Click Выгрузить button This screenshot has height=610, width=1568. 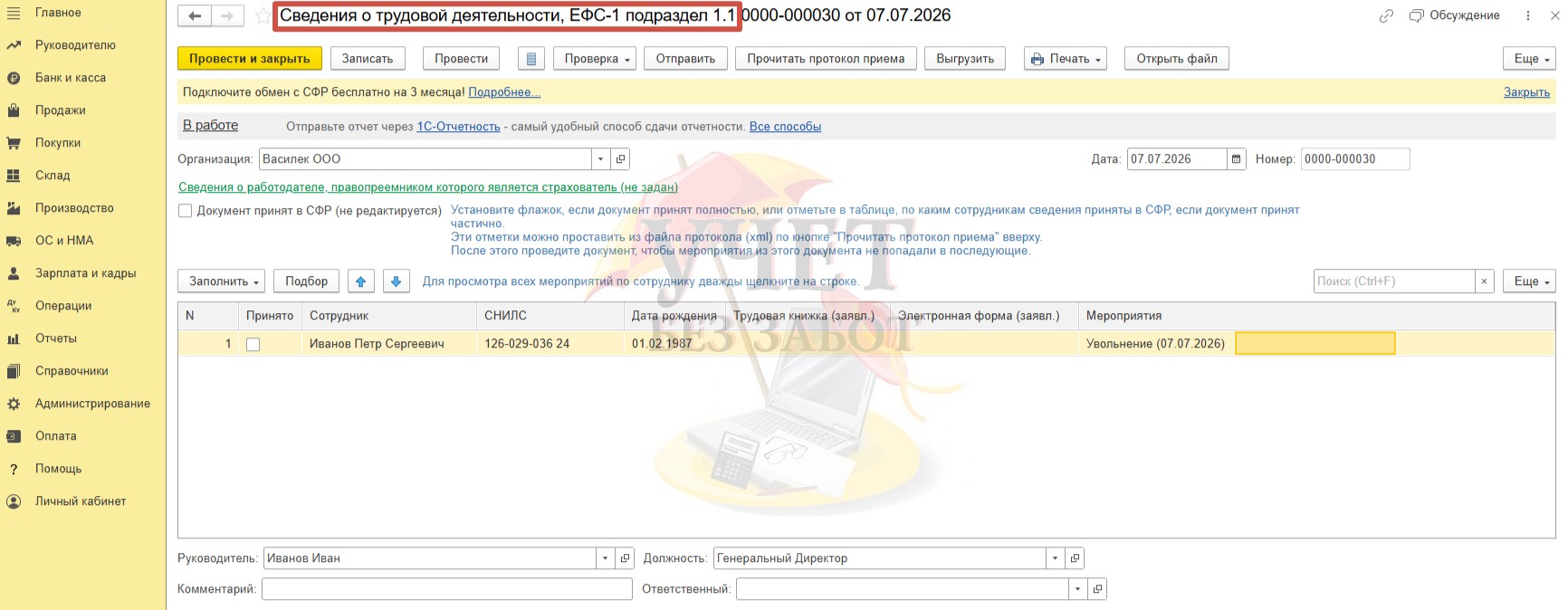coord(965,59)
